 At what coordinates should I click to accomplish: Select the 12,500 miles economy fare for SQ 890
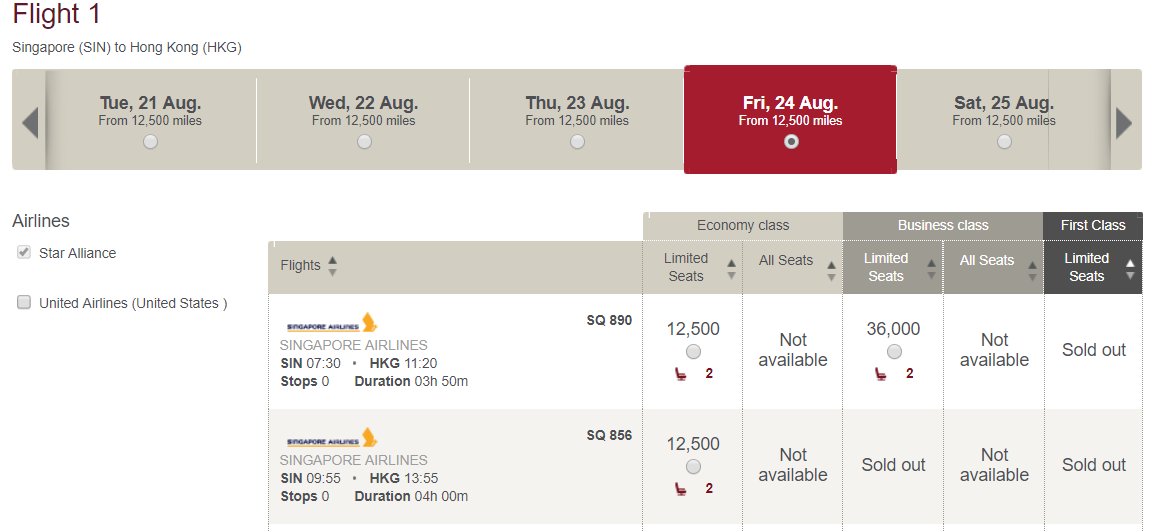(x=693, y=352)
